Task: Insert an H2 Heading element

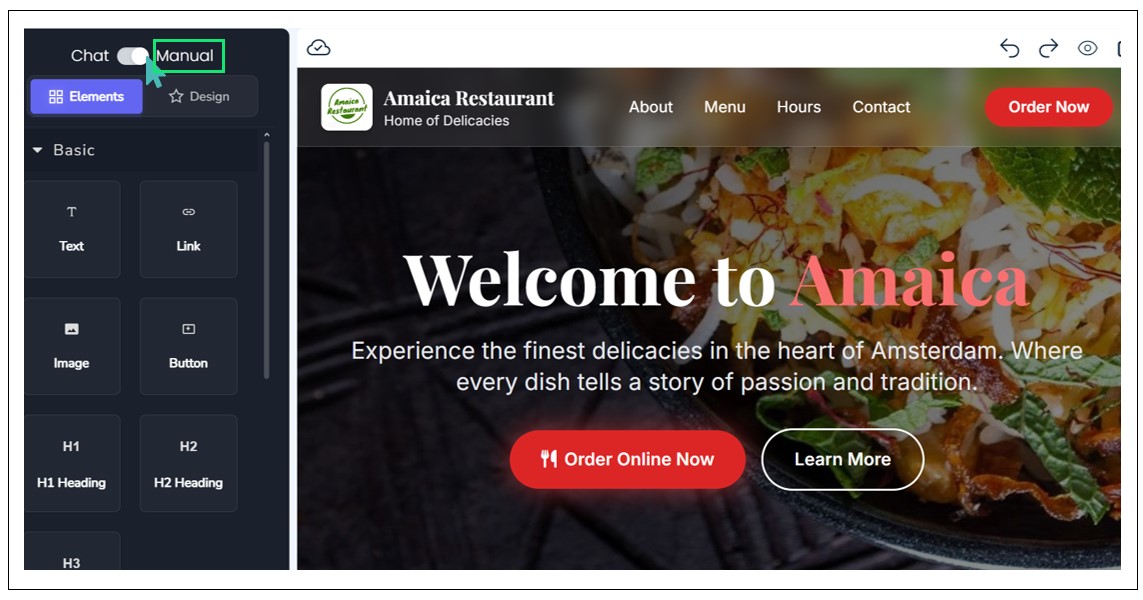Action: (189, 463)
